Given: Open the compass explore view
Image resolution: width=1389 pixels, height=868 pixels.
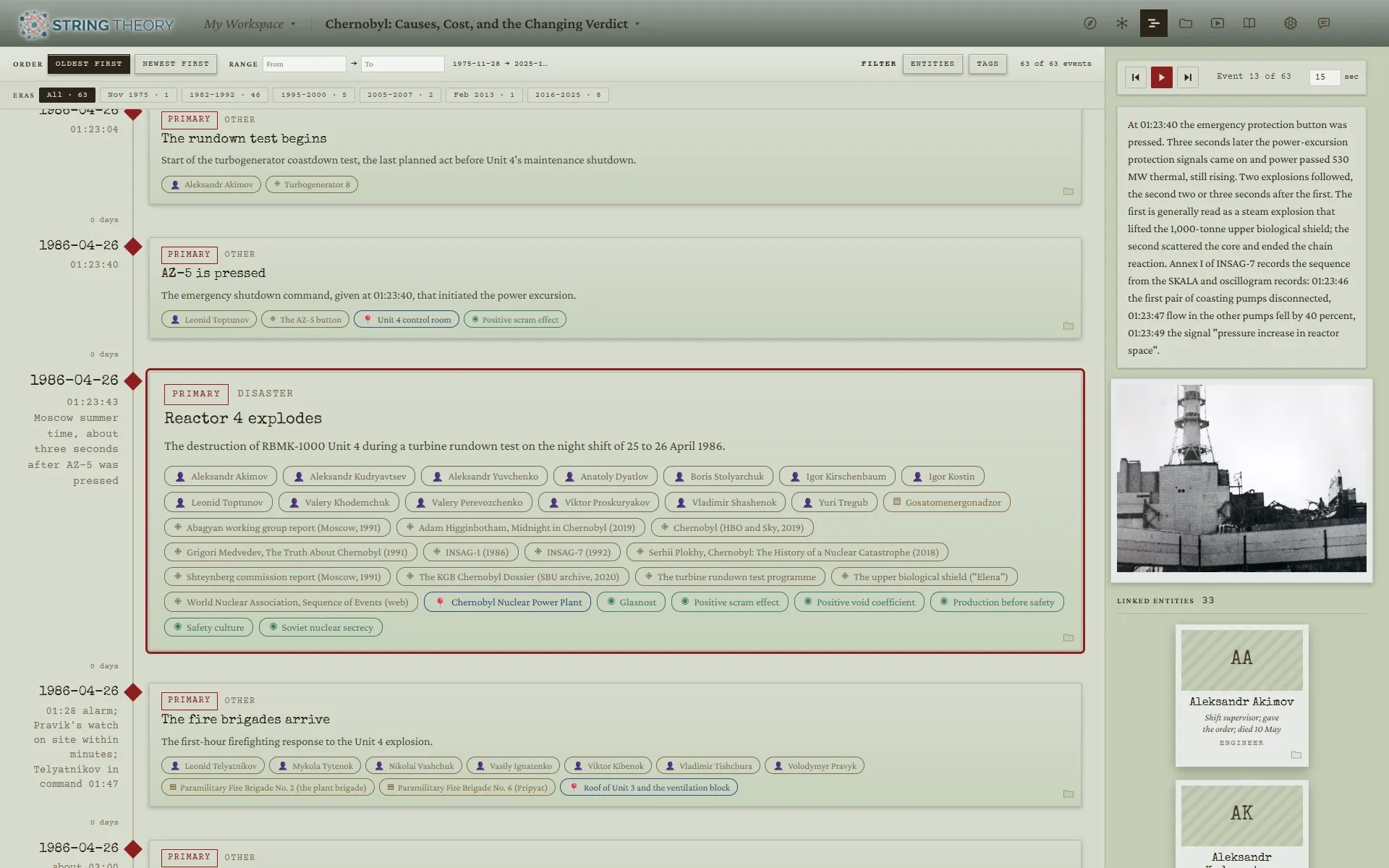Looking at the screenshot, I should [1089, 23].
